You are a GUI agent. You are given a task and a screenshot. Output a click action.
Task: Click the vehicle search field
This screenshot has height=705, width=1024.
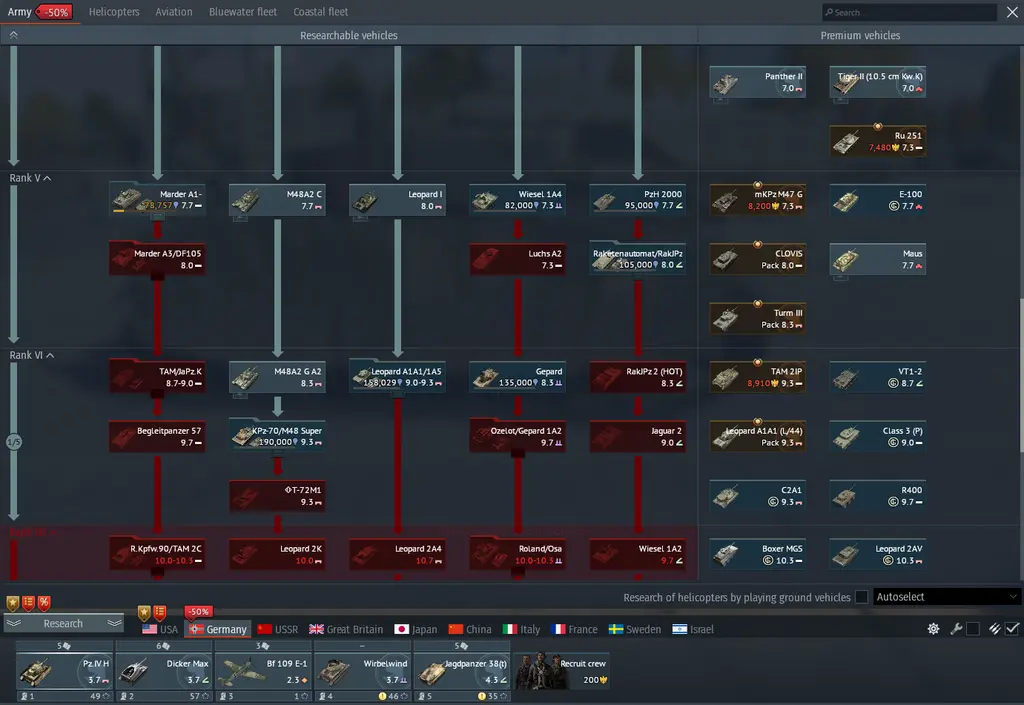[910, 13]
